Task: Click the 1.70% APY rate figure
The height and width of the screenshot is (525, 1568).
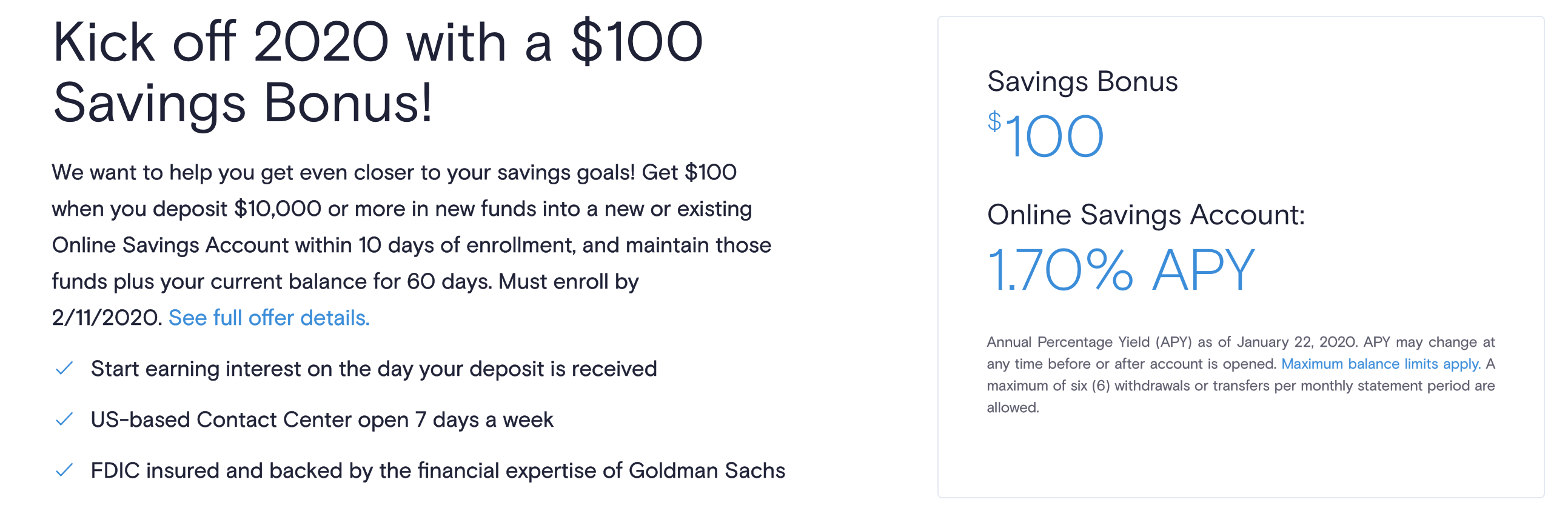Action: coord(1121,270)
